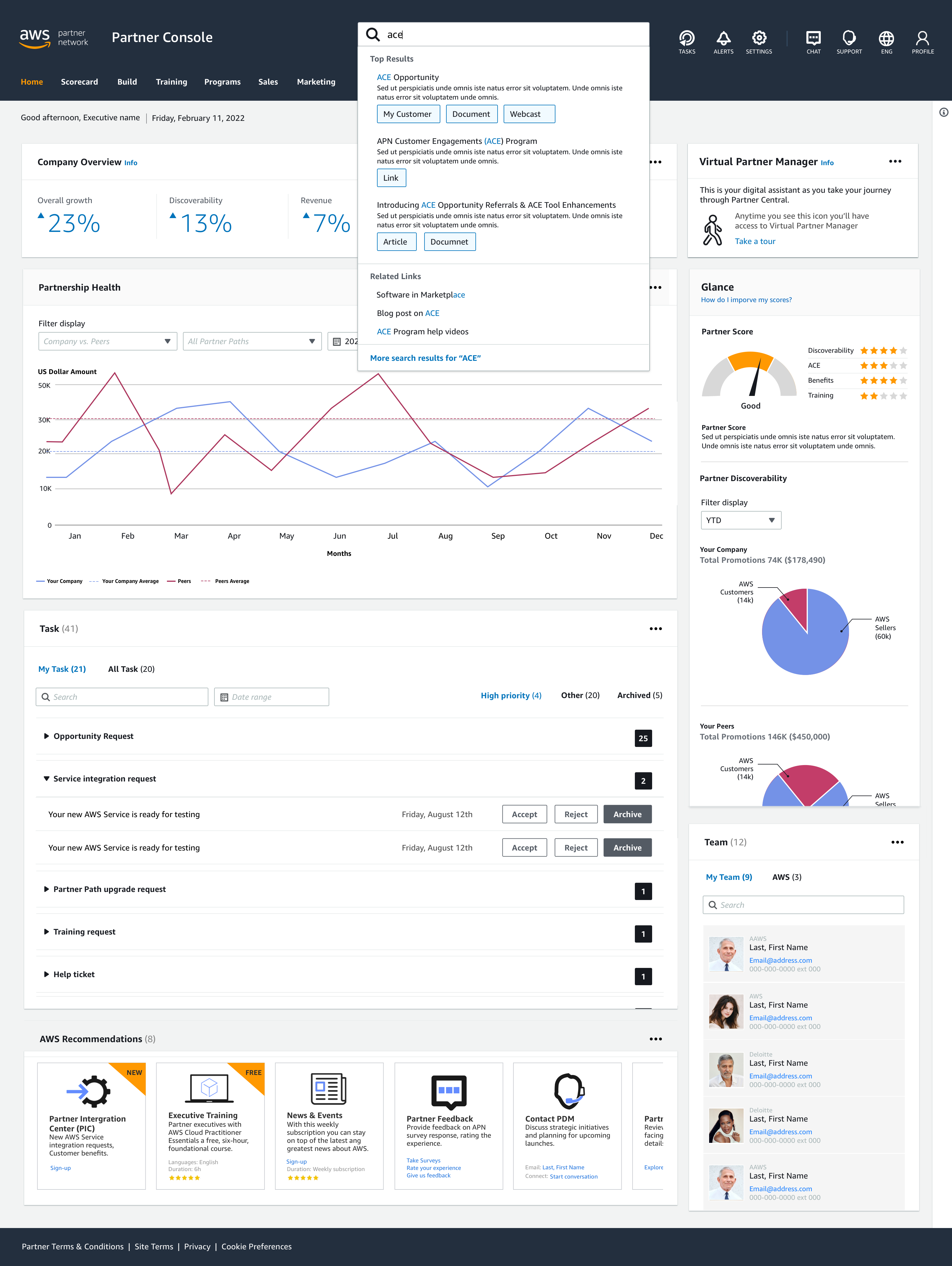The image size is (952, 1266).
Task: Open Scorecard in the navigation bar
Action: [x=79, y=82]
